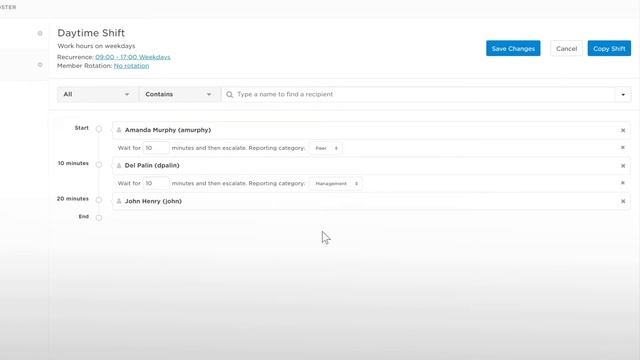Click the Copy Shift button
This screenshot has width=640, height=360.
click(609, 49)
